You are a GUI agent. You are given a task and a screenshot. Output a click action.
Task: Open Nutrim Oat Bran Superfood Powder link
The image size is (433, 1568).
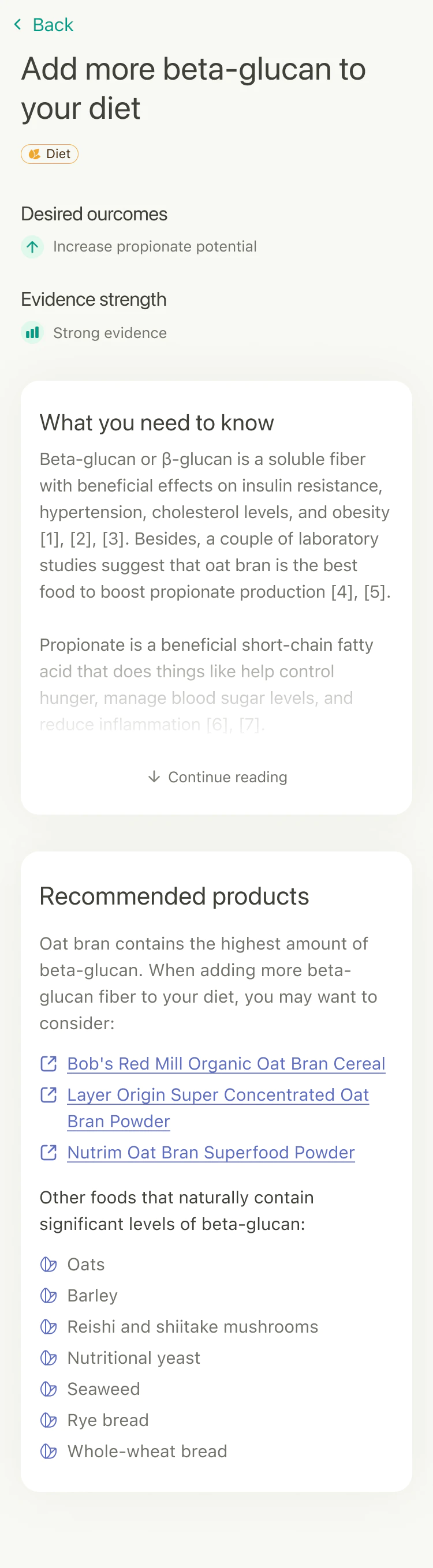pyautogui.click(x=210, y=1152)
